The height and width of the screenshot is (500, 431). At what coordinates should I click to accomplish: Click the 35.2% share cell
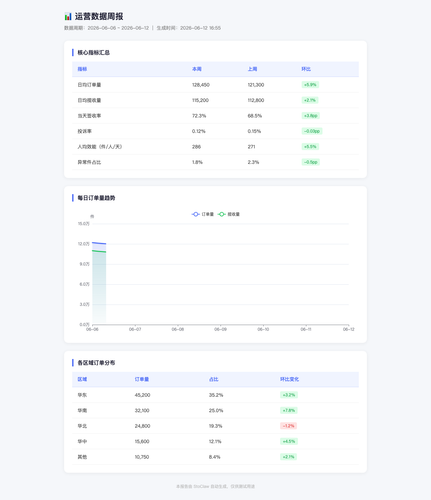(216, 395)
